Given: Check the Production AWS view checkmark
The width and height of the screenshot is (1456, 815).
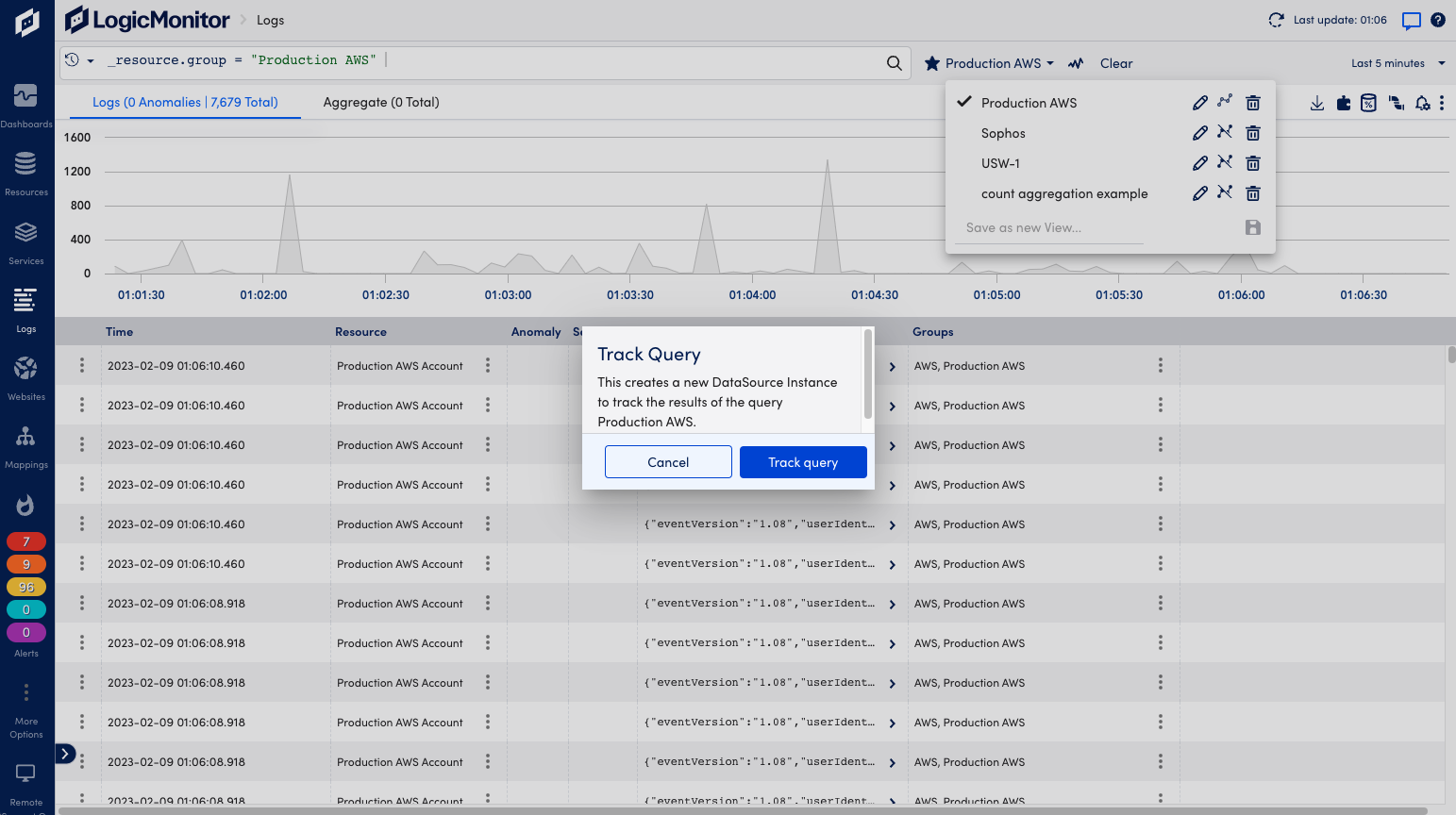Looking at the screenshot, I should [x=963, y=102].
